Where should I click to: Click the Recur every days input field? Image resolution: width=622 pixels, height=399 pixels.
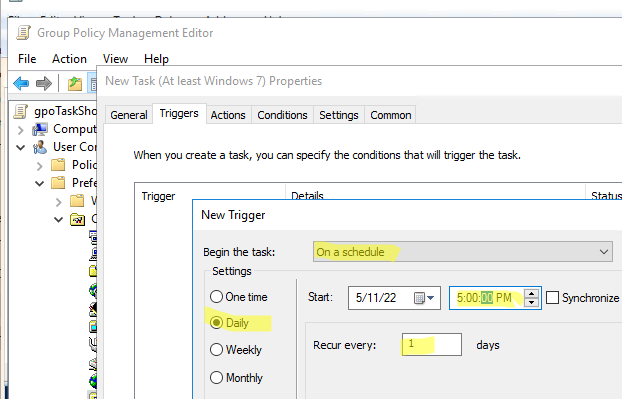[432, 344]
